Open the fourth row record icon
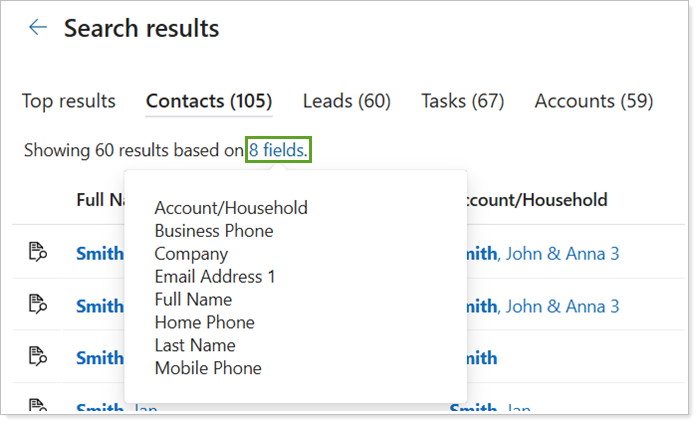This screenshot has width=698, height=424. pos(38,407)
